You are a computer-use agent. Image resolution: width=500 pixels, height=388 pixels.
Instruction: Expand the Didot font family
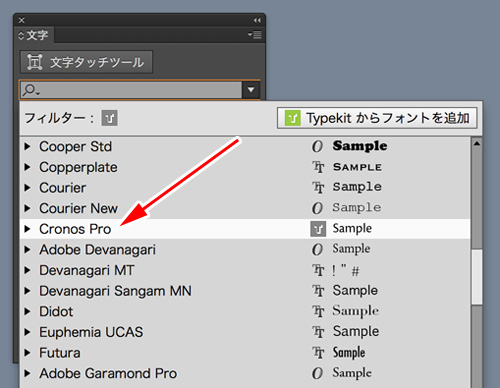click(28, 312)
